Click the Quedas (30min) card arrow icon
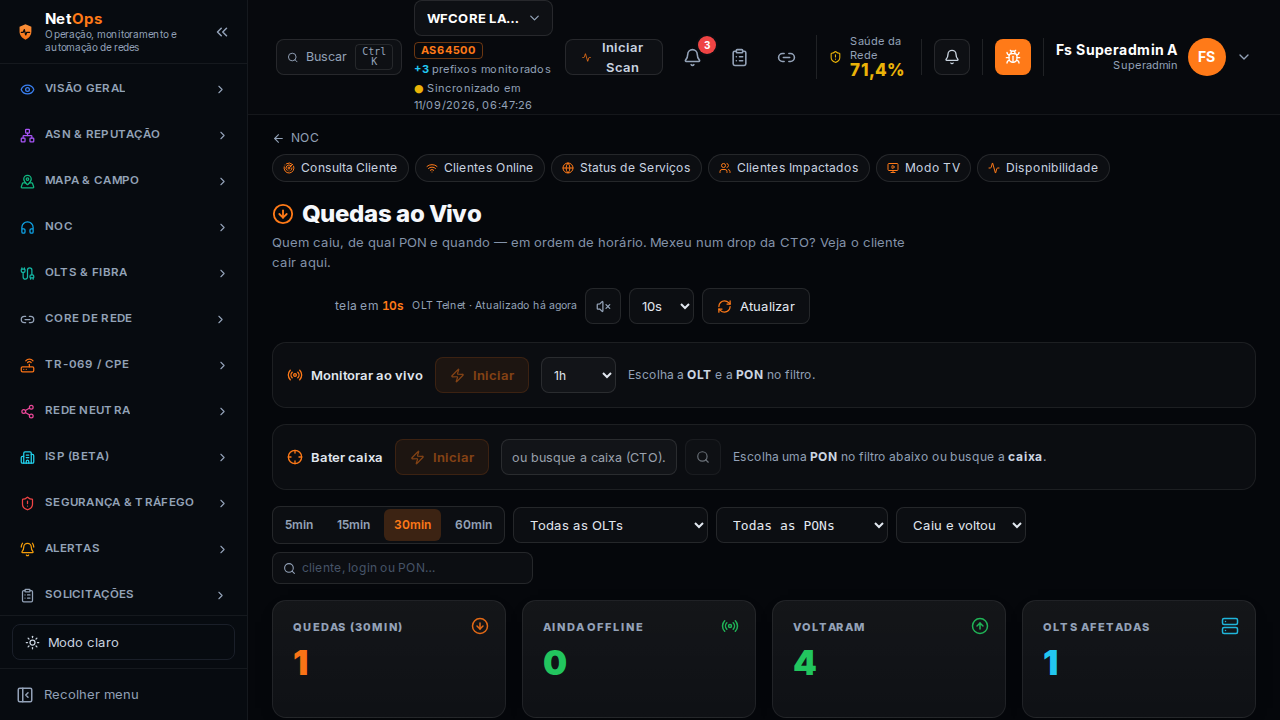The height and width of the screenshot is (720, 1280). 480,626
